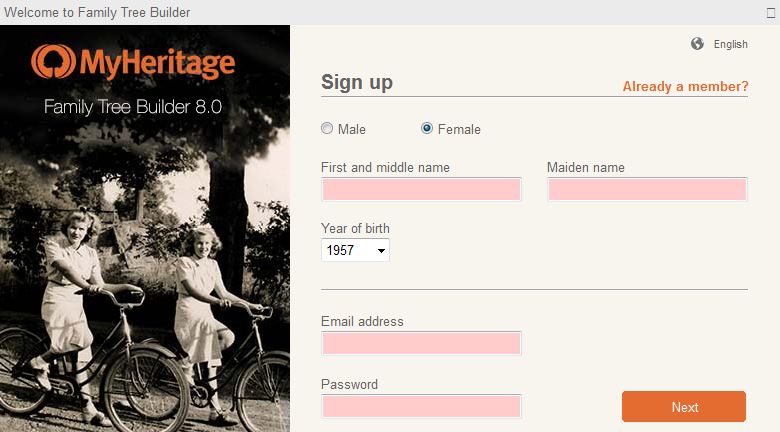Select the Female radio button
Screen dimensions: 780x432
click(427, 129)
